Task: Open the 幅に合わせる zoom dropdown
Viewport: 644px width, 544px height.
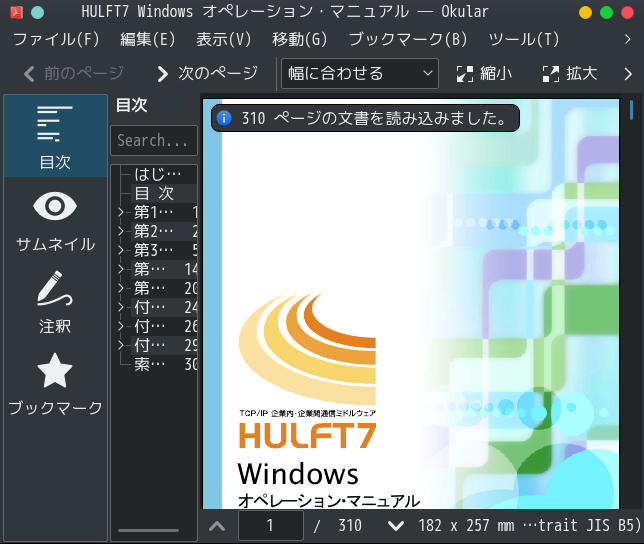Action: tap(360, 73)
